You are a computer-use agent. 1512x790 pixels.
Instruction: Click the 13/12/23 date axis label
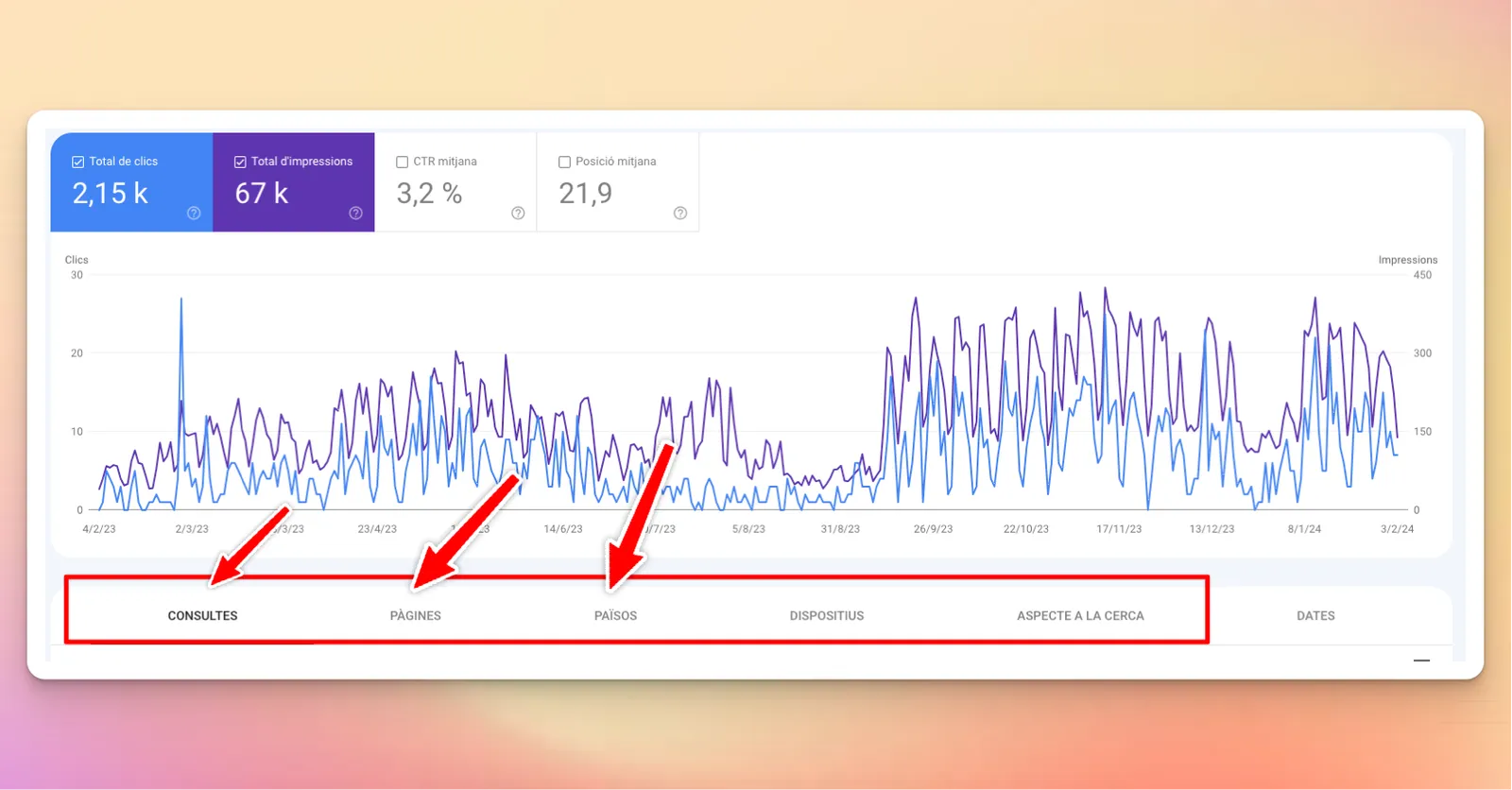pyautogui.click(x=1211, y=529)
